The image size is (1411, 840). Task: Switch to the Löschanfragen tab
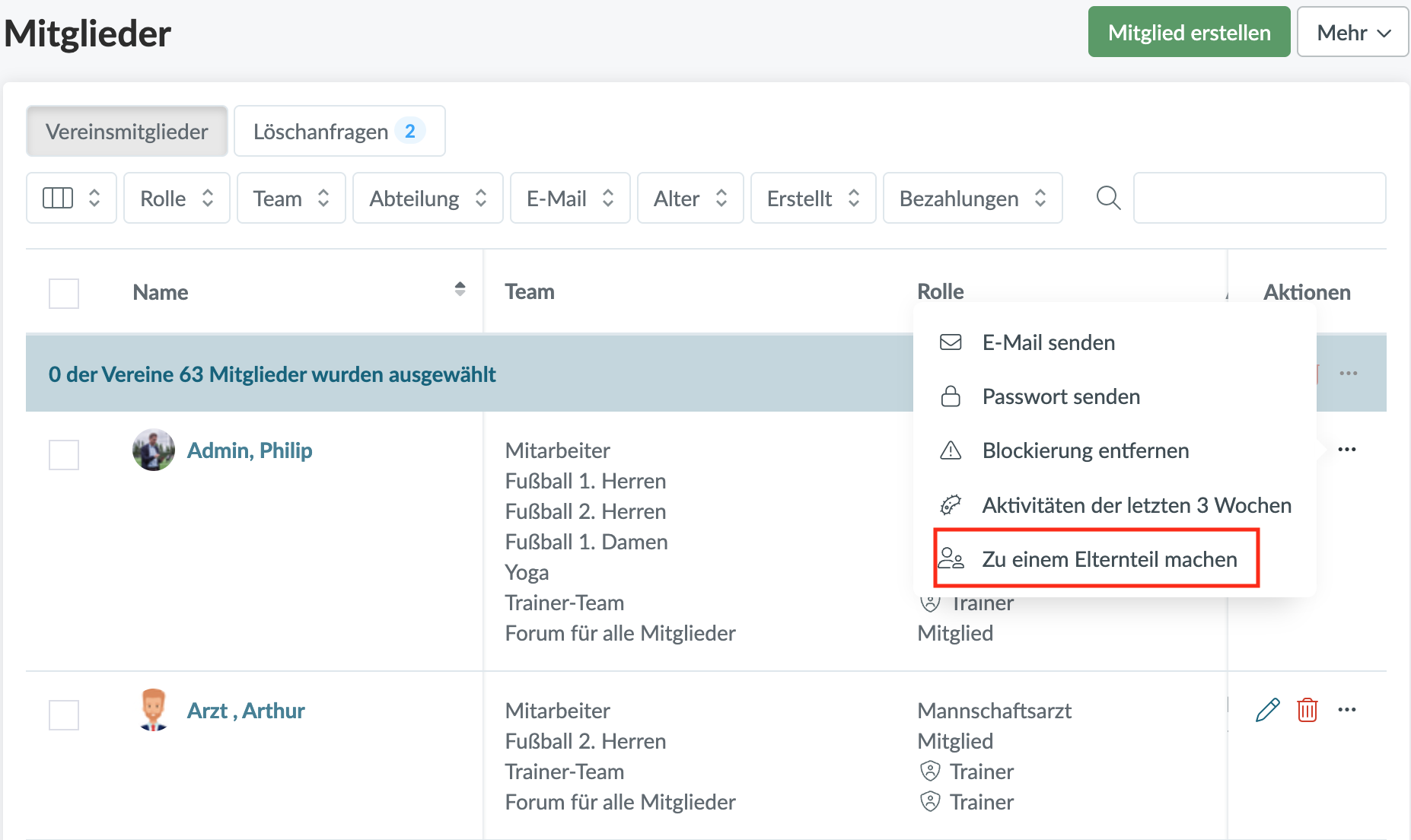point(339,132)
